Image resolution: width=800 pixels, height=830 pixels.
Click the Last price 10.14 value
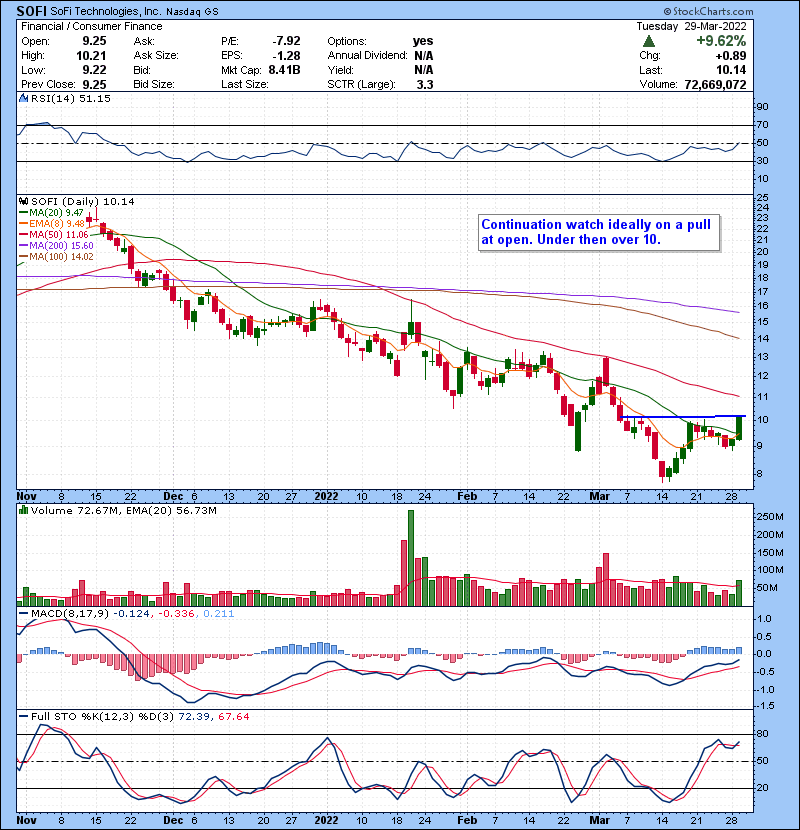click(731, 70)
